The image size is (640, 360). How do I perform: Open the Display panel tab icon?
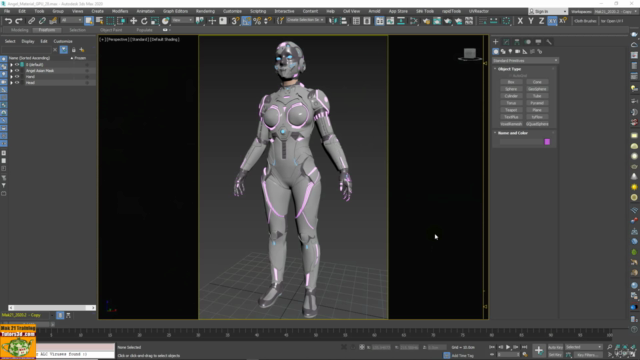(538, 42)
